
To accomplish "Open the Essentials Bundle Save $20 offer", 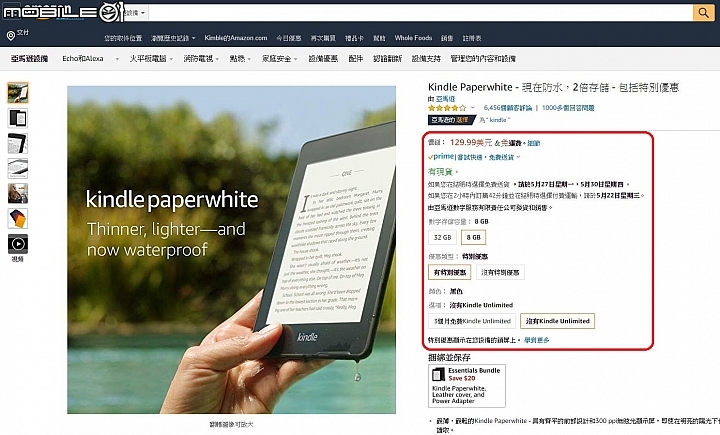I will (x=467, y=386).
